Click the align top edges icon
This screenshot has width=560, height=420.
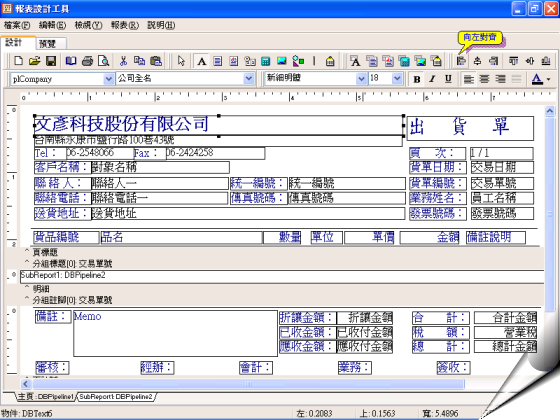pyautogui.click(x=513, y=61)
